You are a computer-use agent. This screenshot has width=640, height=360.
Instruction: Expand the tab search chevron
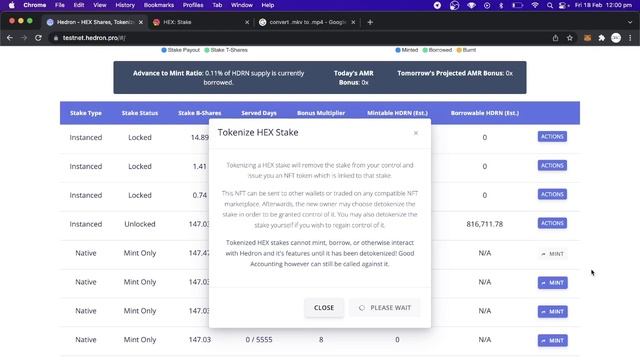pos(630,22)
